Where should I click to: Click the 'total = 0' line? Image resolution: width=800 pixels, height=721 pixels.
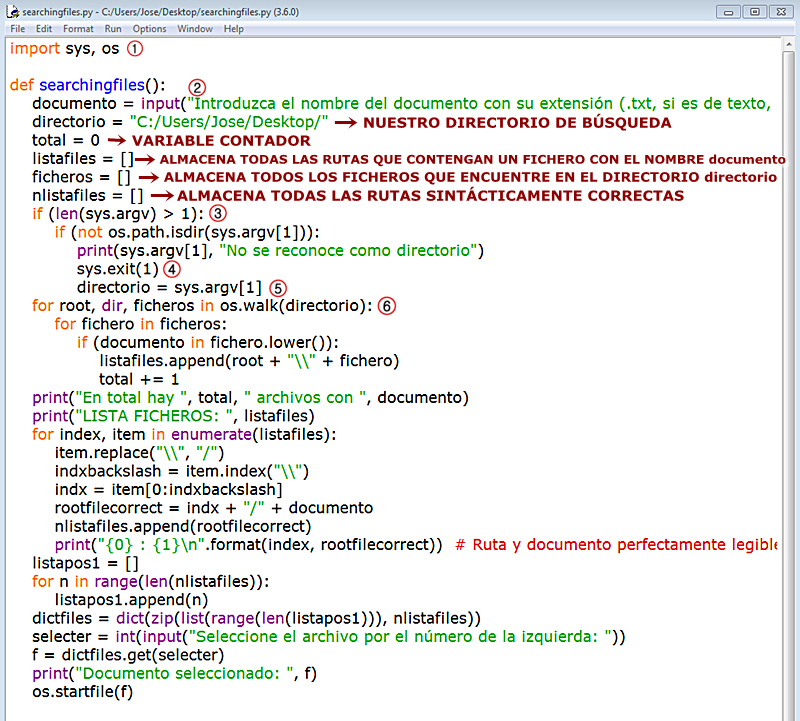[66, 140]
